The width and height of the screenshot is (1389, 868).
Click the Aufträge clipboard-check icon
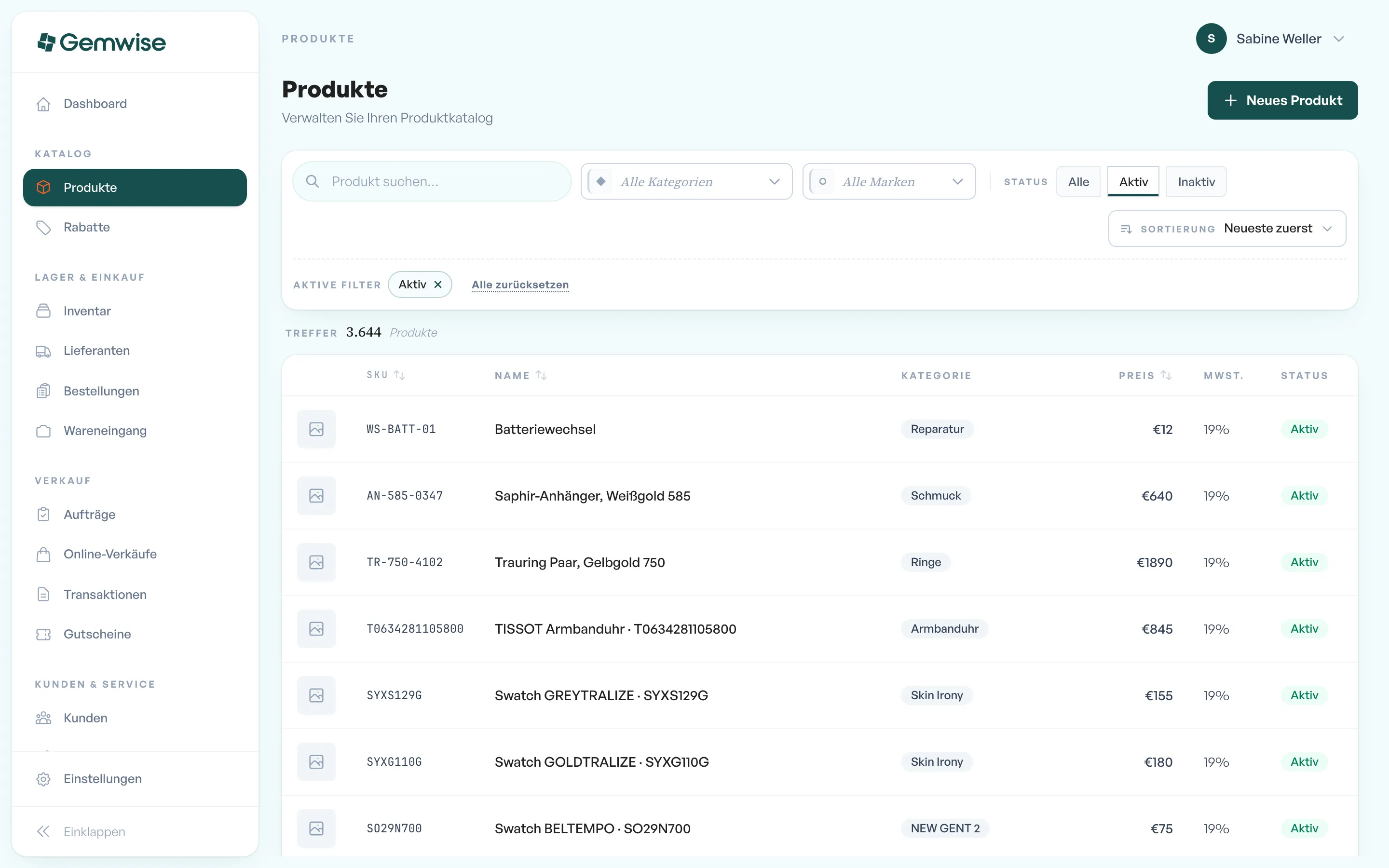[43, 515]
